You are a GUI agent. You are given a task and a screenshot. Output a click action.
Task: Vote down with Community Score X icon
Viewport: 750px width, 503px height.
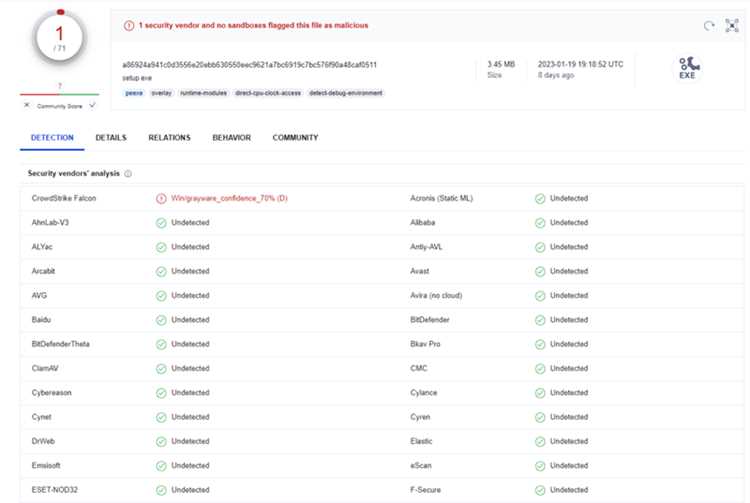tap(27, 105)
